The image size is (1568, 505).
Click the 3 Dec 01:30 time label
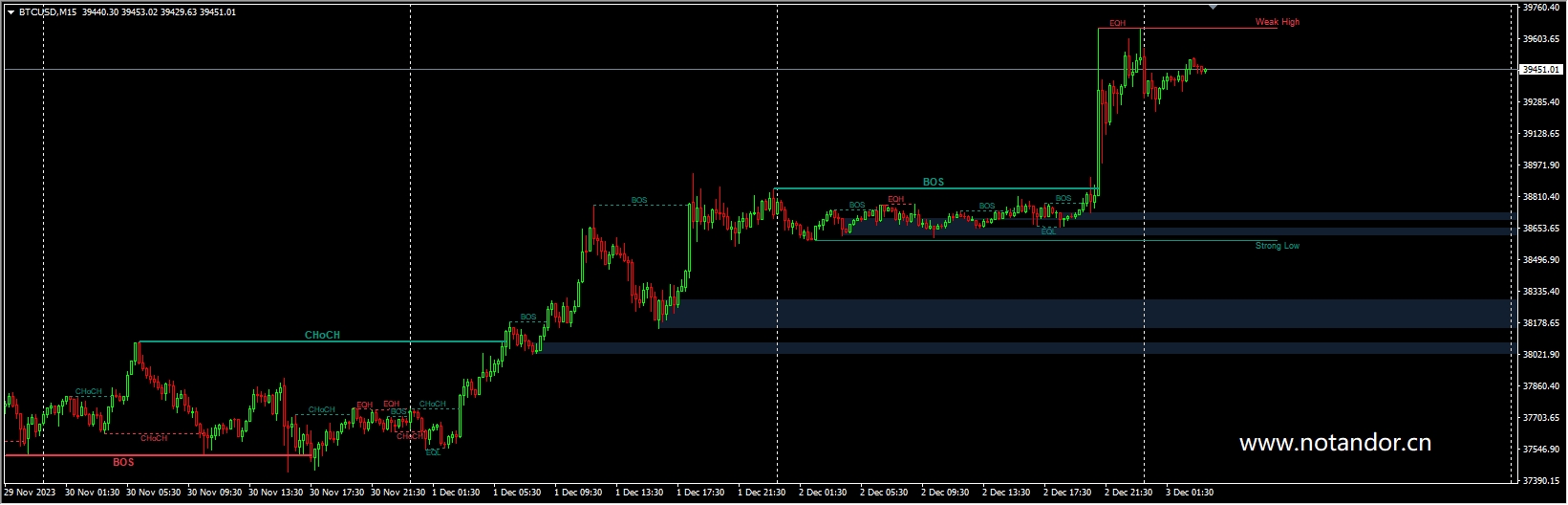1190,494
